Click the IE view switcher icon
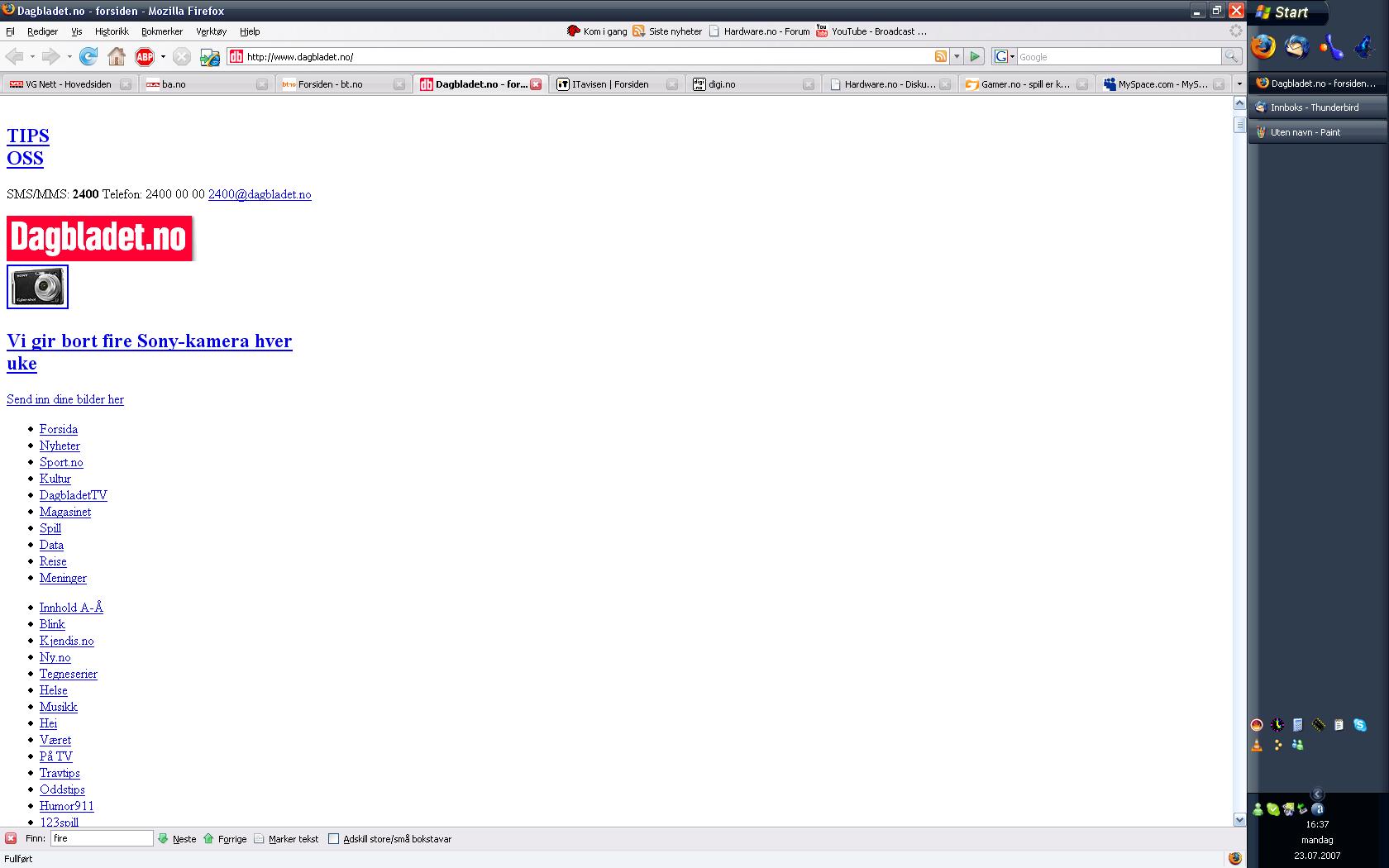Screen dimensions: 1389x868 (210, 57)
